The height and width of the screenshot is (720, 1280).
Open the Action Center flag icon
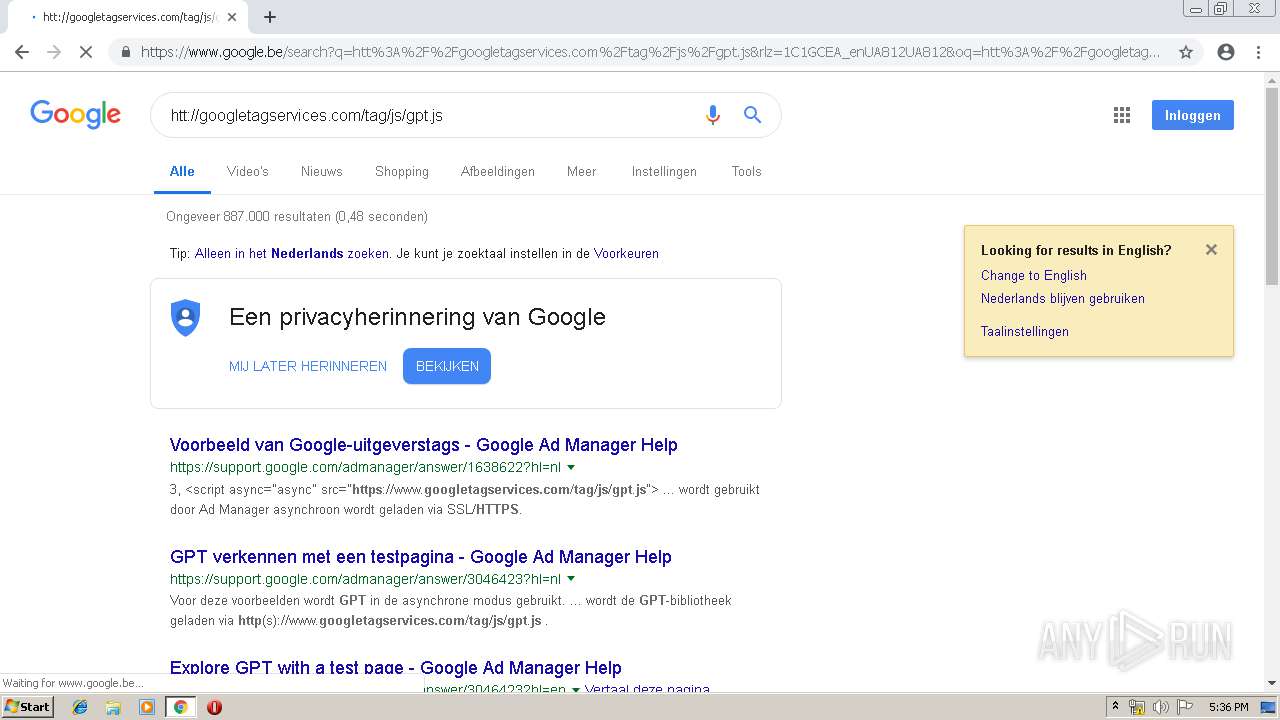[x=1184, y=707]
